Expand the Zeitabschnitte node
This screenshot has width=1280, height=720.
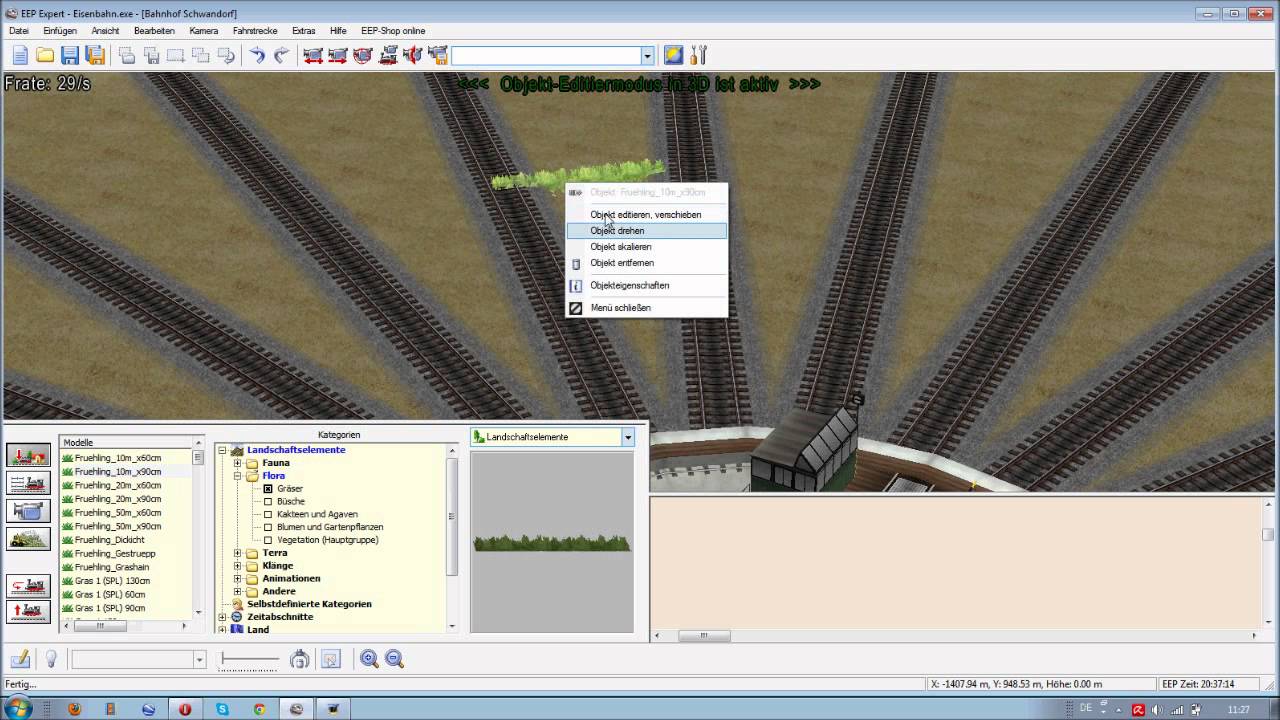(222, 617)
